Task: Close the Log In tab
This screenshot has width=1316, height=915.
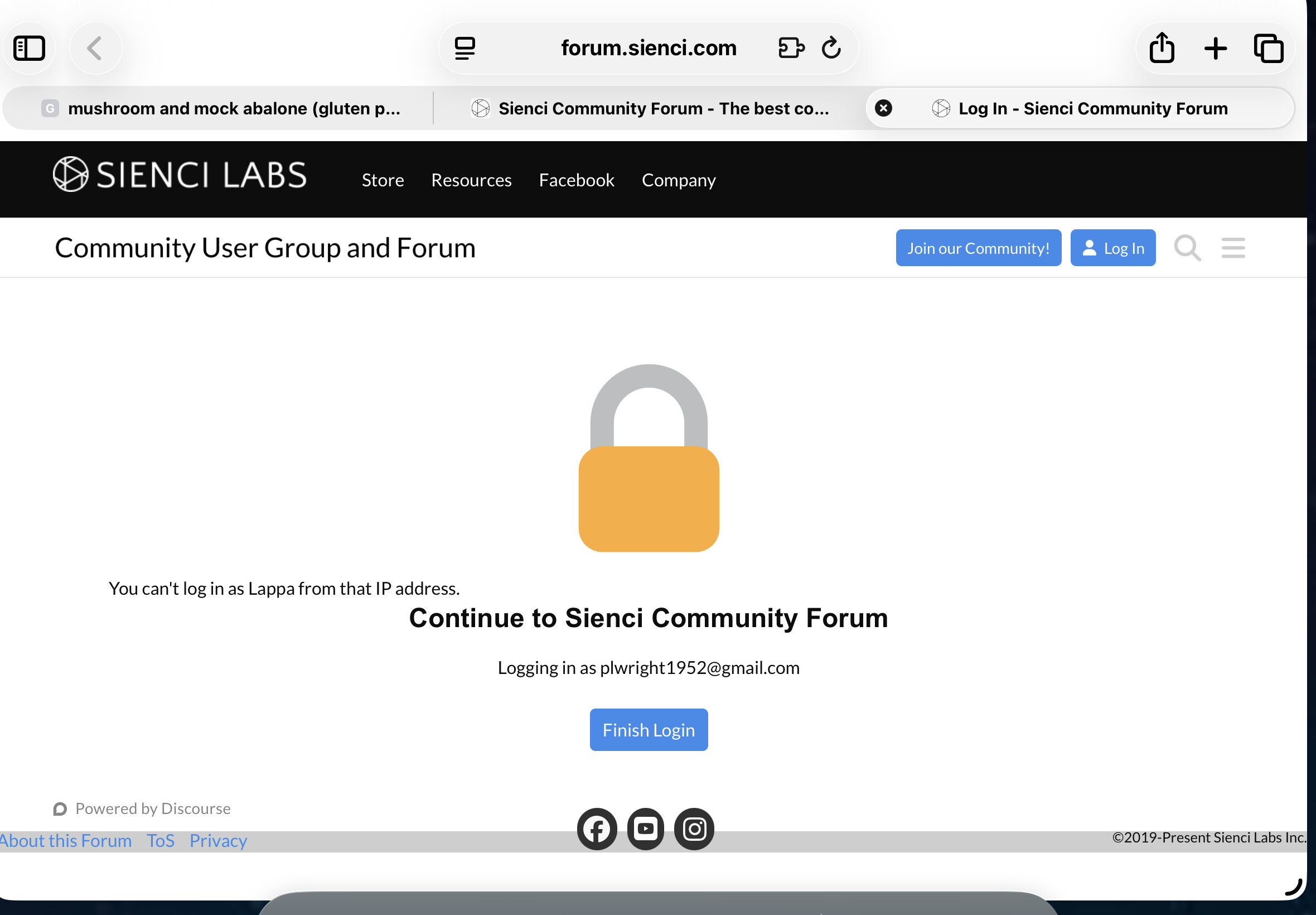Action: pyautogui.click(x=883, y=108)
